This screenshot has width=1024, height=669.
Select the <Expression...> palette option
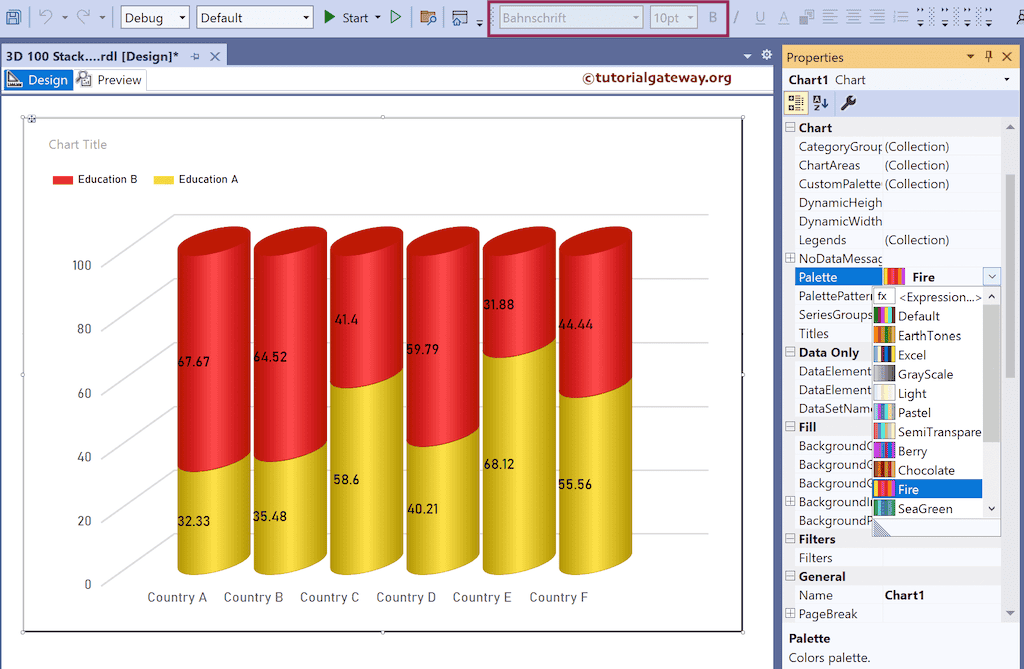939,297
